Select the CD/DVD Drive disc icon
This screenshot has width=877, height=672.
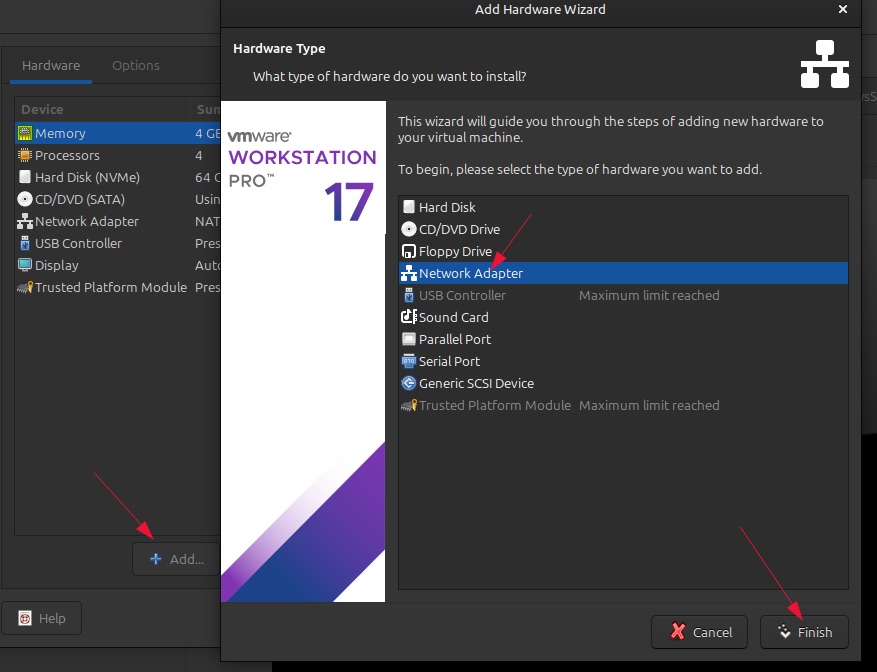tap(408, 229)
